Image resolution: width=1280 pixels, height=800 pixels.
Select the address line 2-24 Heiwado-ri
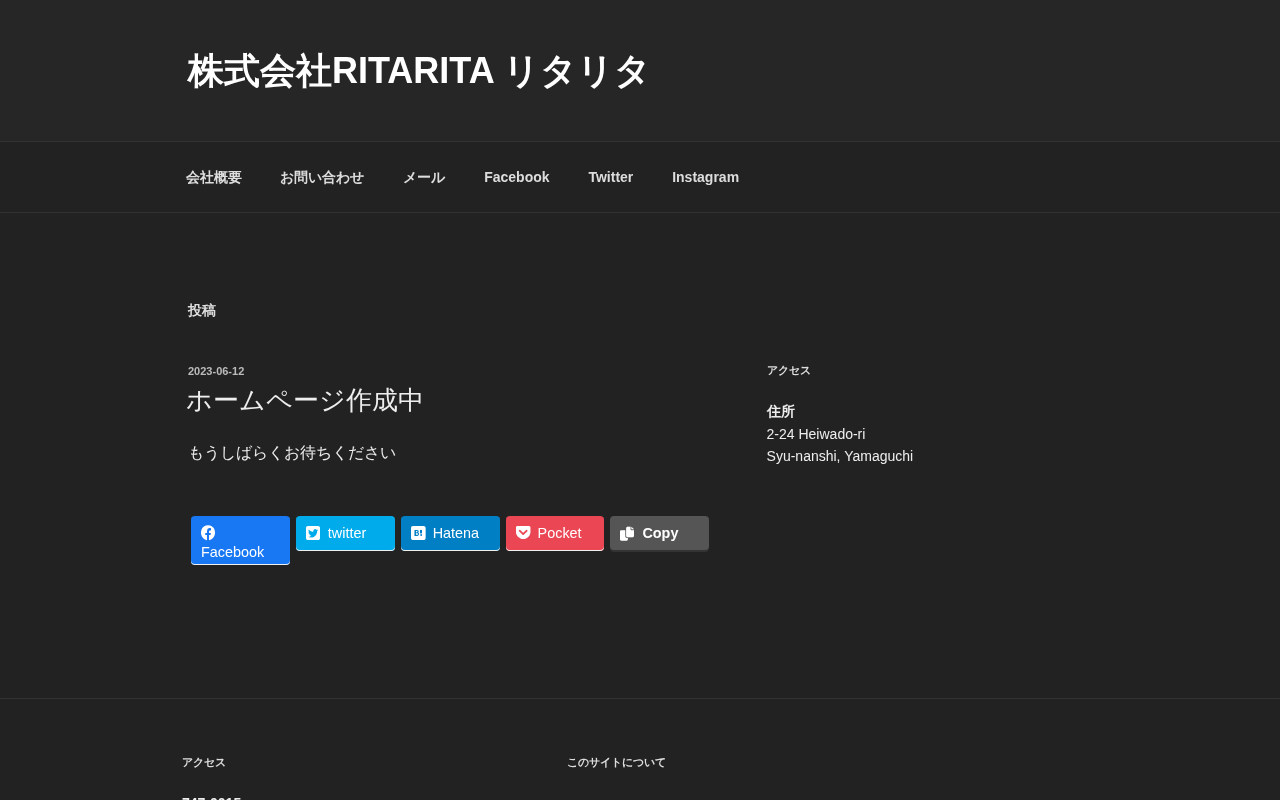pyautogui.click(x=816, y=434)
